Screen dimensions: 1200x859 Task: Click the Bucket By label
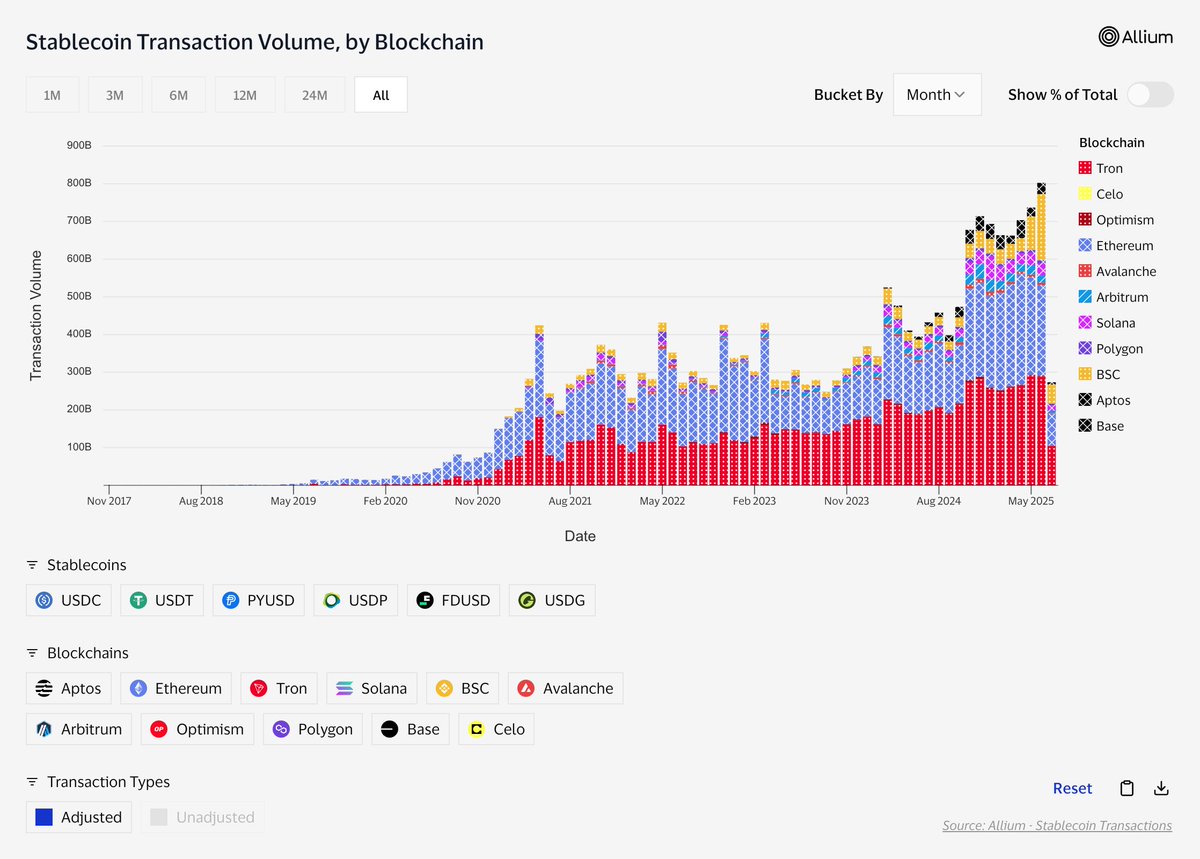848,94
